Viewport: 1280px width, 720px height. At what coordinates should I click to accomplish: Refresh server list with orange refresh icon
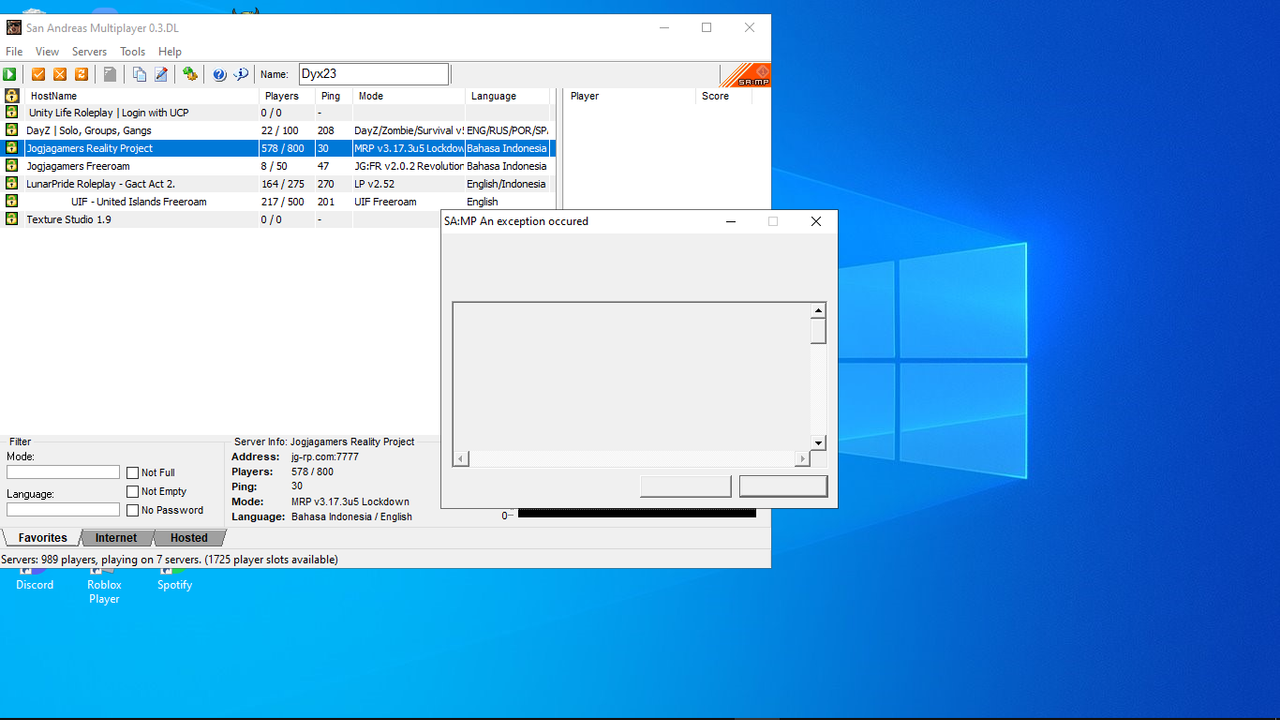pos(82,74)
